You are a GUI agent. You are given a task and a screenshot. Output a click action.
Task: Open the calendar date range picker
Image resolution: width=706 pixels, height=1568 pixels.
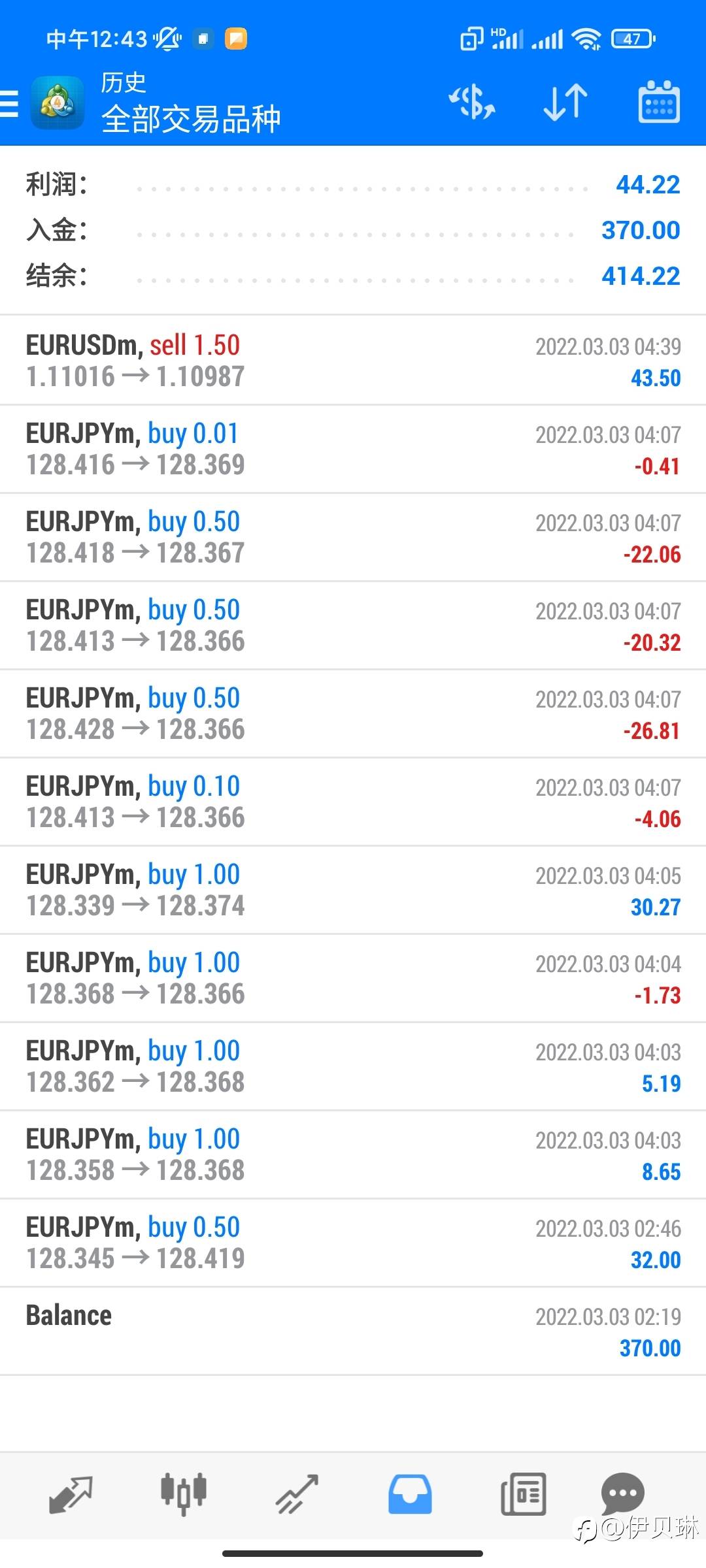658,103
